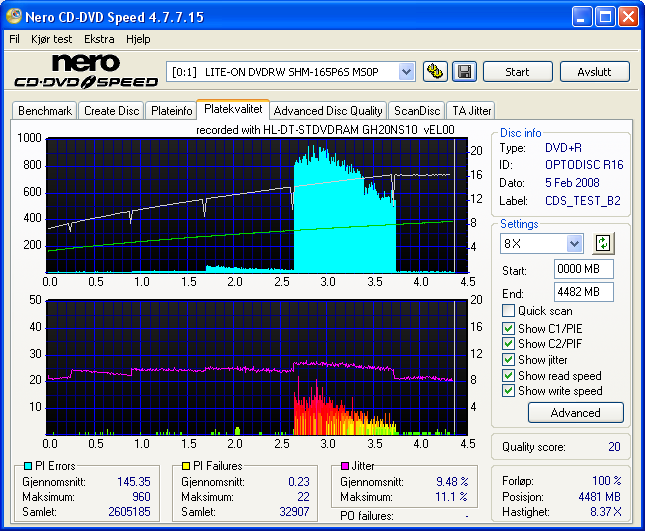The image size is (645, 531).
Task: Click the Start button
Action: [x=517, y=72]
